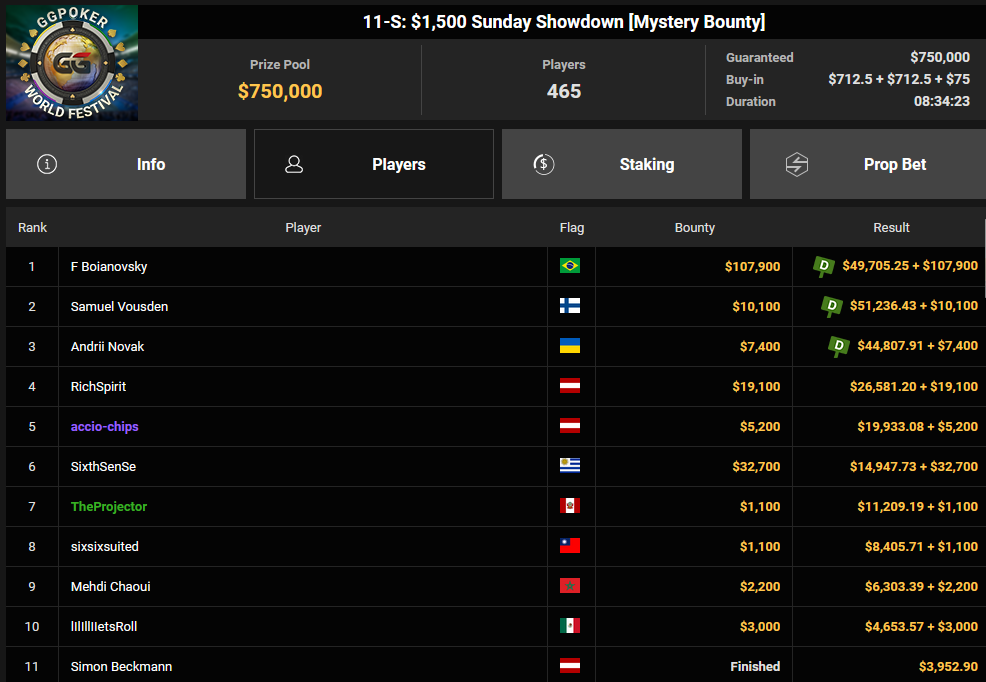Click the Ukraine flag for Andrii Novak
Image resolution: width=986 pixels, height=682 pixels.
point(570,346)
